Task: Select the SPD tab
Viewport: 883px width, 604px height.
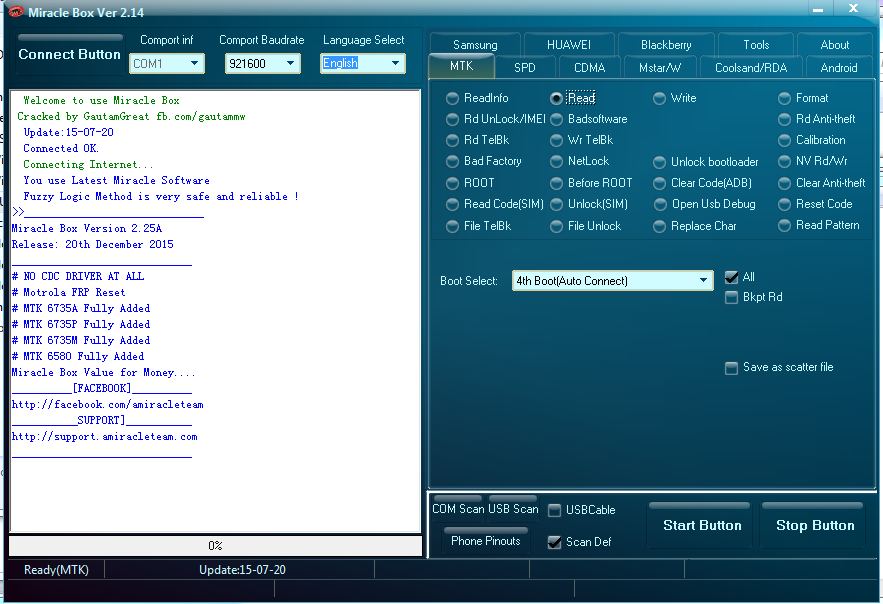Action: point(524,68)
